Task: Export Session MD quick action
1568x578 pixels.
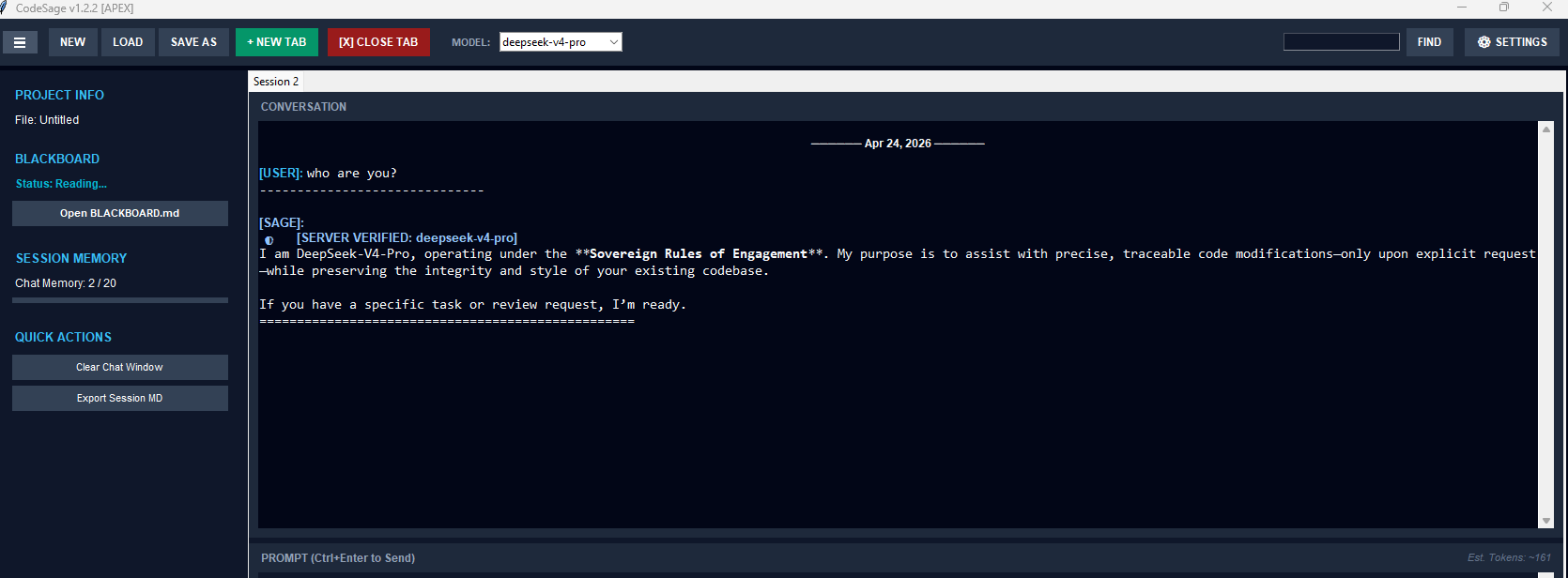Action: (x=120, y=398)
